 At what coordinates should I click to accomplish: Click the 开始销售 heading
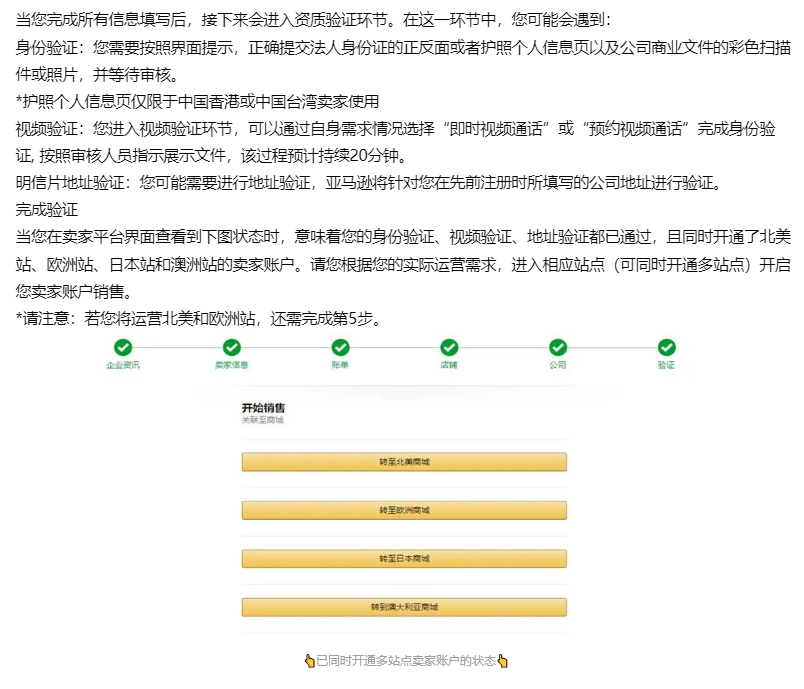tap(264, 408)
